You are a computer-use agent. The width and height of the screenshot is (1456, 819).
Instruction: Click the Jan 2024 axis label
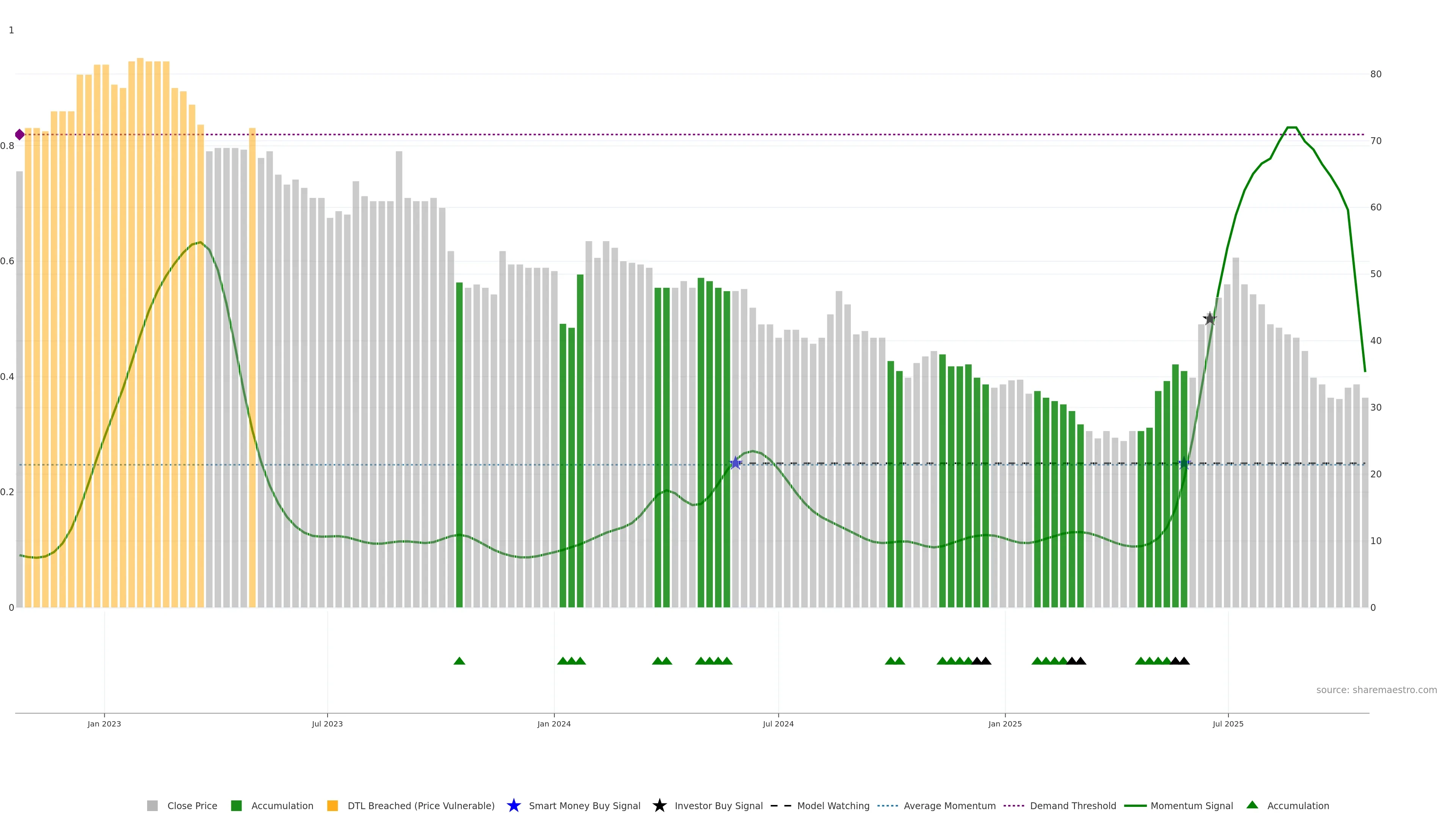[x=553, y=723]
